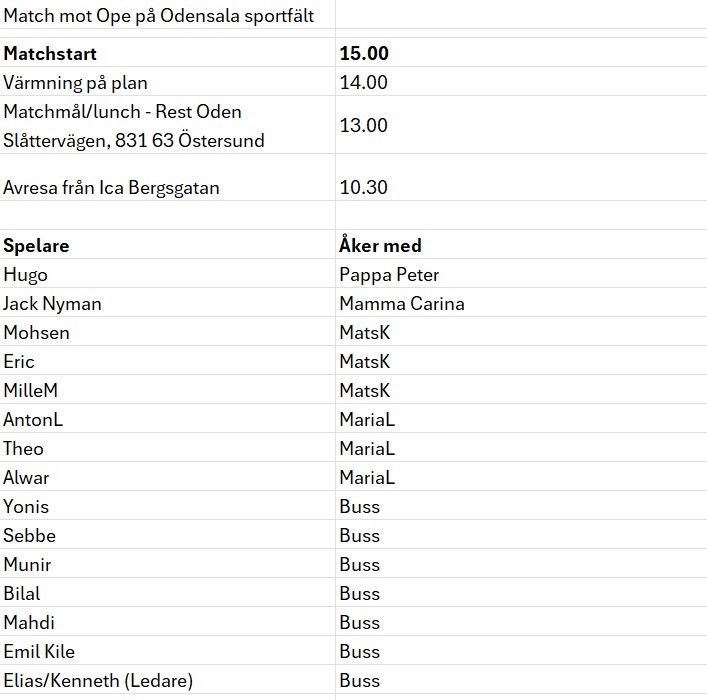
Task: Select the Matchstart header cell
Action: click(167, 52)
